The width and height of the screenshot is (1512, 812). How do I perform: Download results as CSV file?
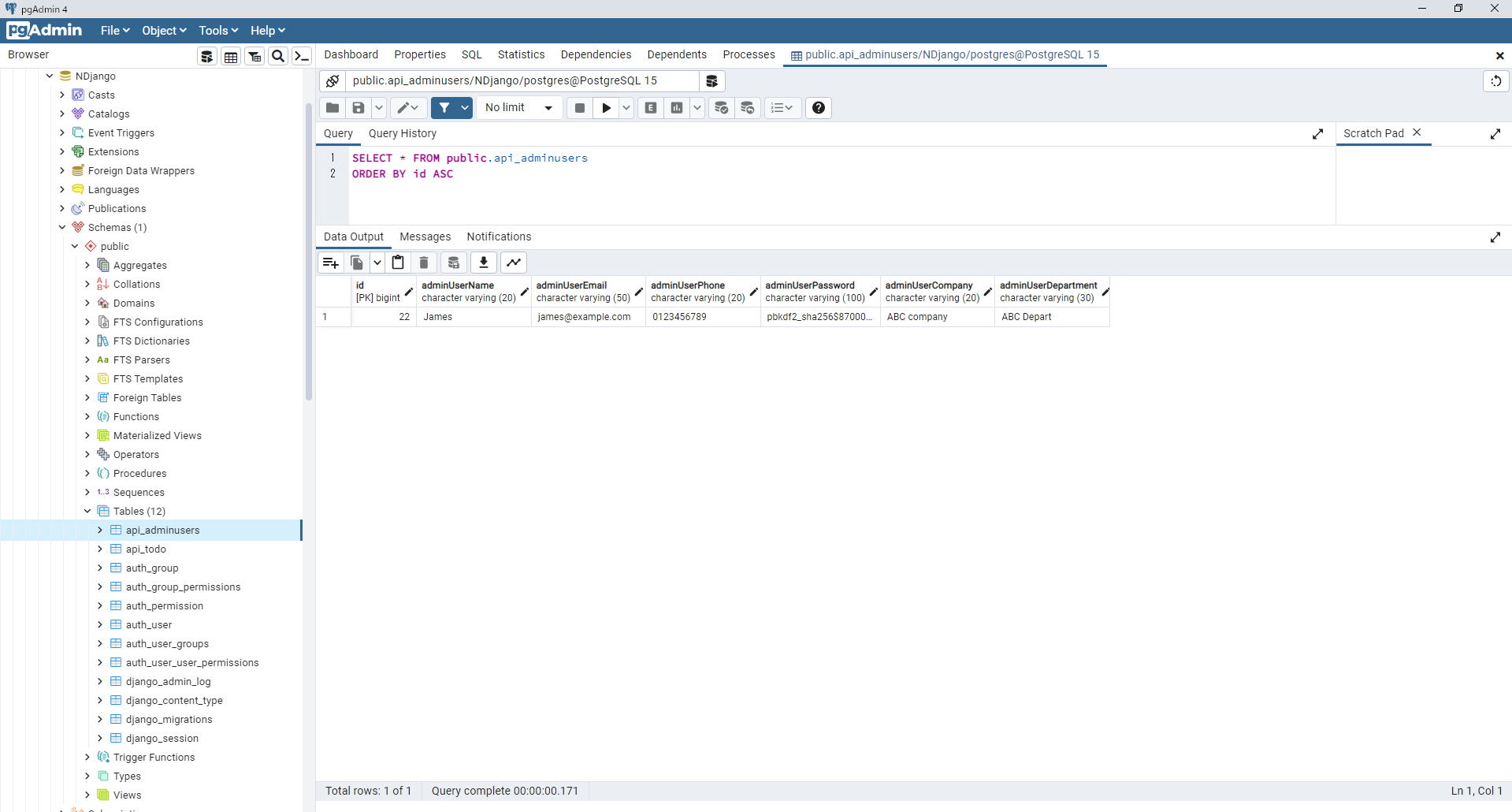484,263
